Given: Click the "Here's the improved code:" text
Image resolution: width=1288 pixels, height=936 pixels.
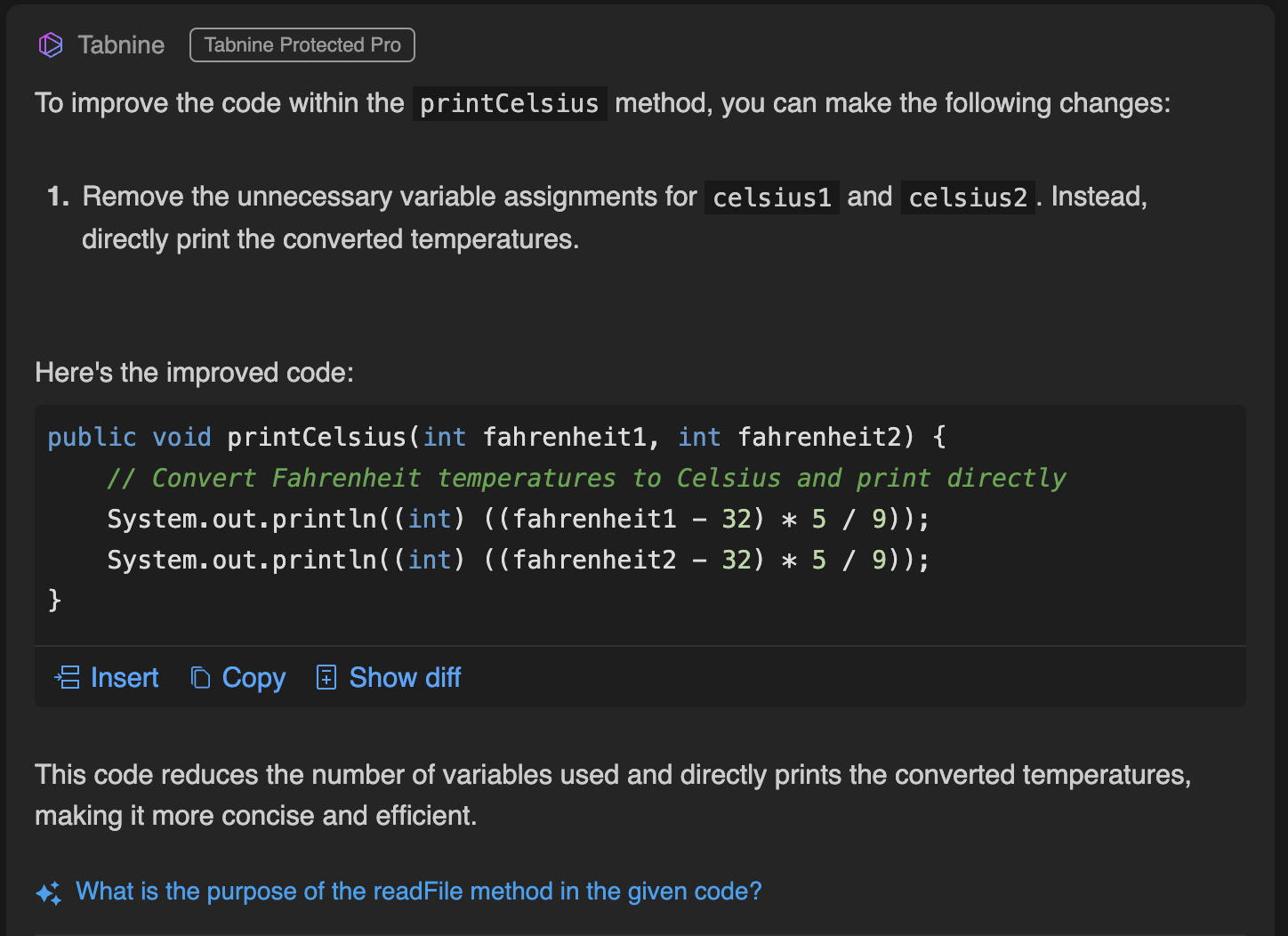Looking at the screenshot, I should click(x=194, y=372).
